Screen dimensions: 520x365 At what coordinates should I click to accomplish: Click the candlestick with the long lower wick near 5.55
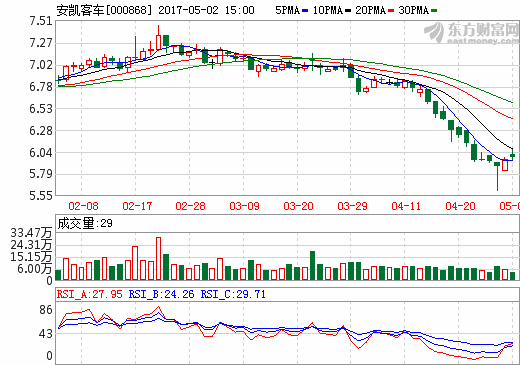click(497, 176)
